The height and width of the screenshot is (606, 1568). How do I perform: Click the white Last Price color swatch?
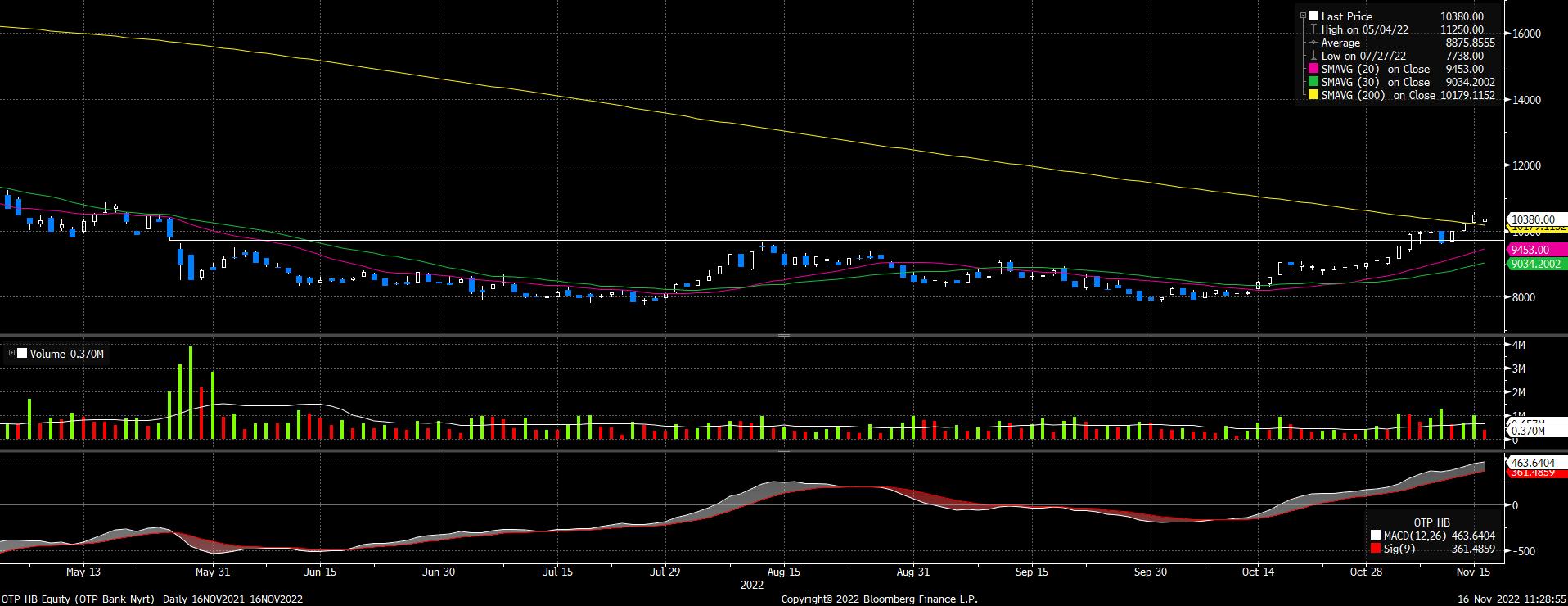click(1313, 16)
